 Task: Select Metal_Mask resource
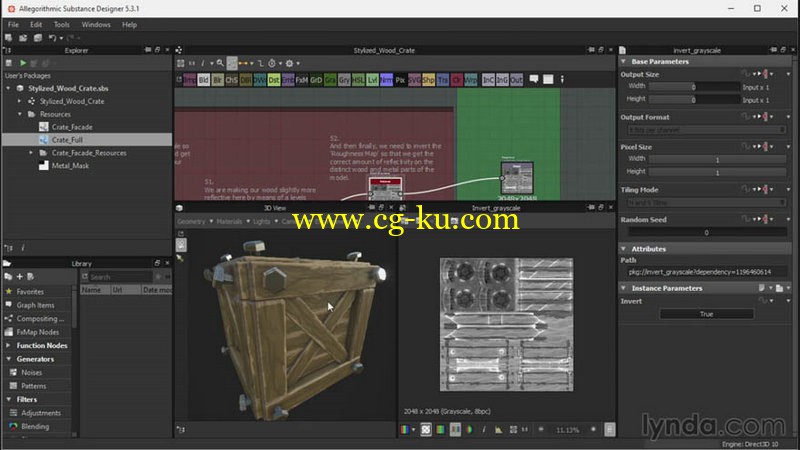click(x=70, y=166)
